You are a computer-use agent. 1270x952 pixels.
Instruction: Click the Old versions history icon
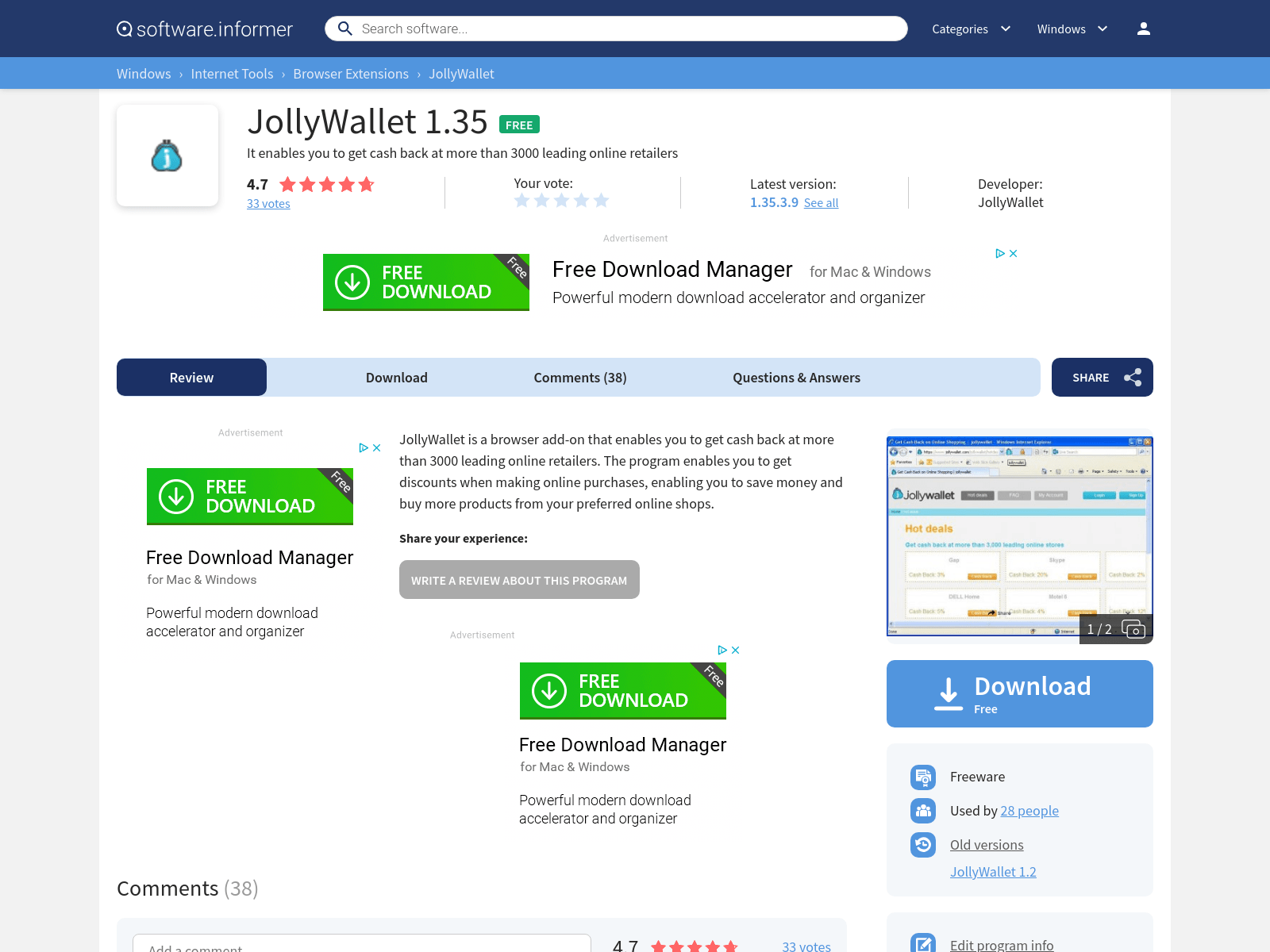pos(923,845)
